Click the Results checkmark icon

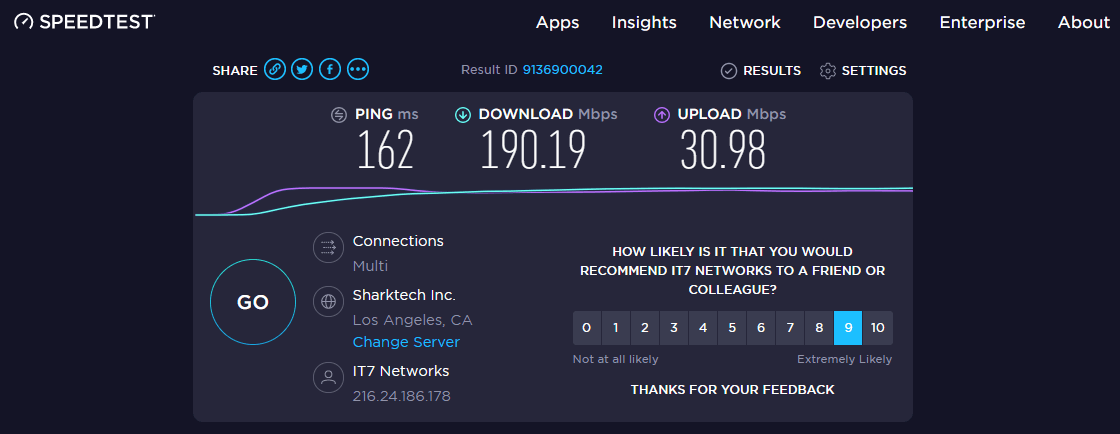[729, 71]
